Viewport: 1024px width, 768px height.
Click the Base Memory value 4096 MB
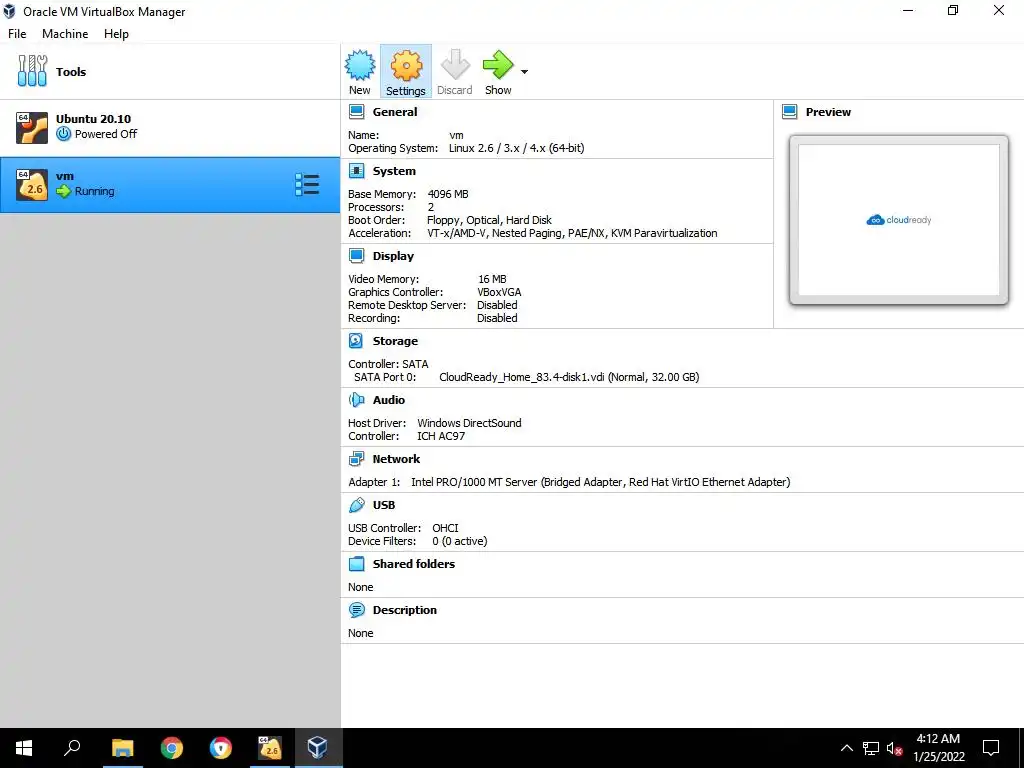coord(448,194)
